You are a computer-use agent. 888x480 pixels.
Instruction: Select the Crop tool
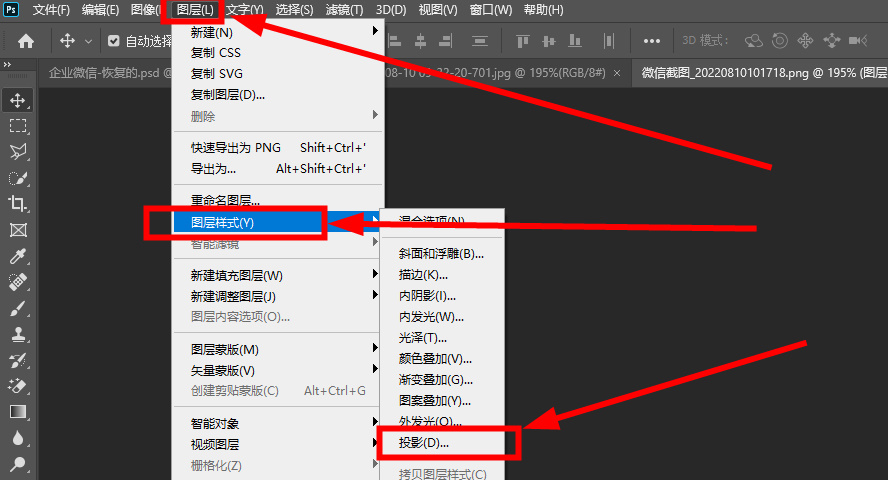pos(18,204)
